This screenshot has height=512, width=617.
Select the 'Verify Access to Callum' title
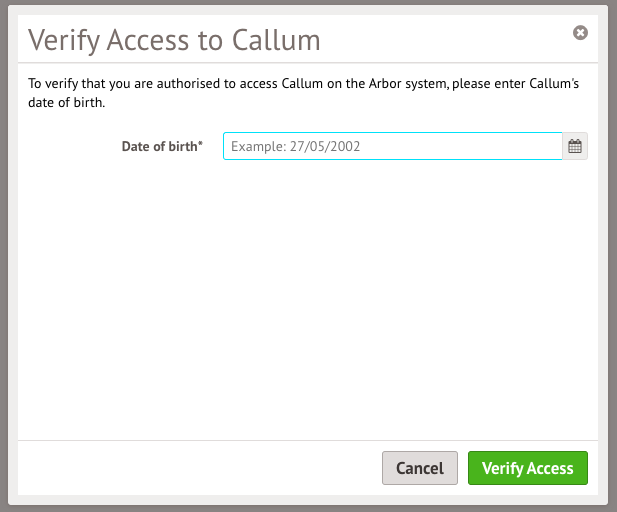tap(174, 40)
